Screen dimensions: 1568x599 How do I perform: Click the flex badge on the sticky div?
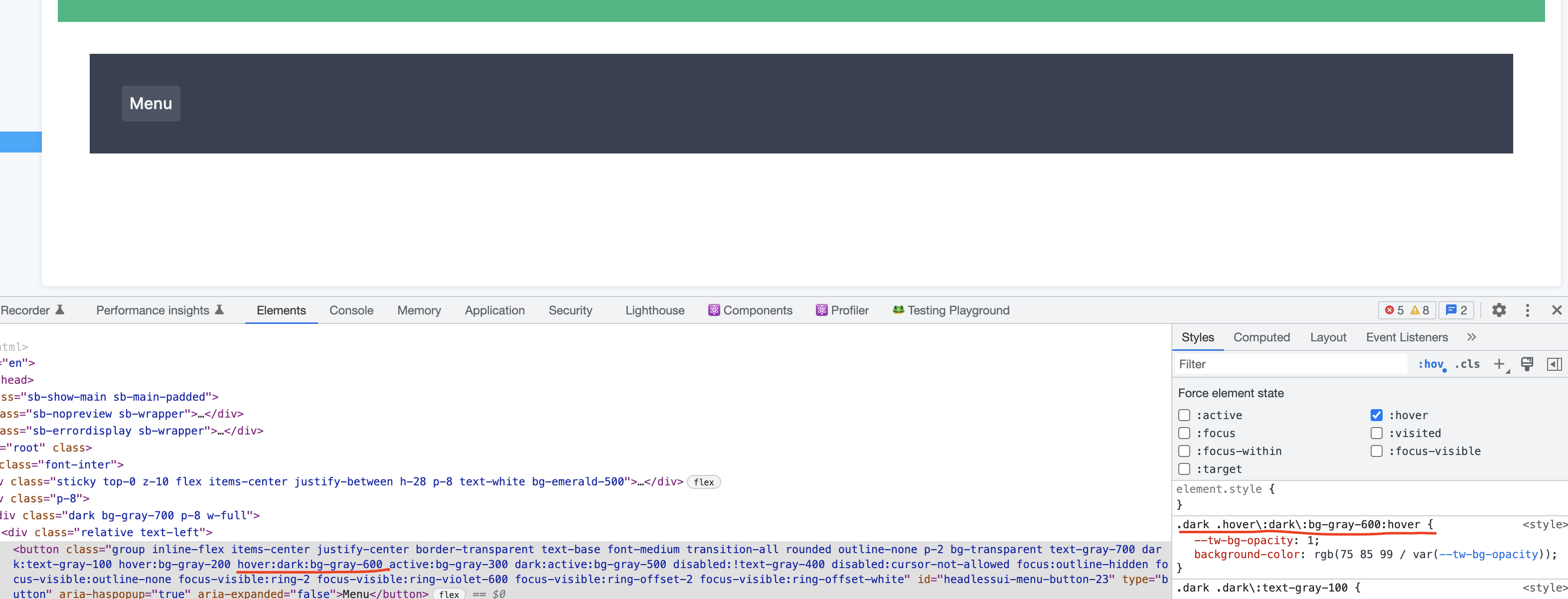pyautogui.click(x=704, y=481)
